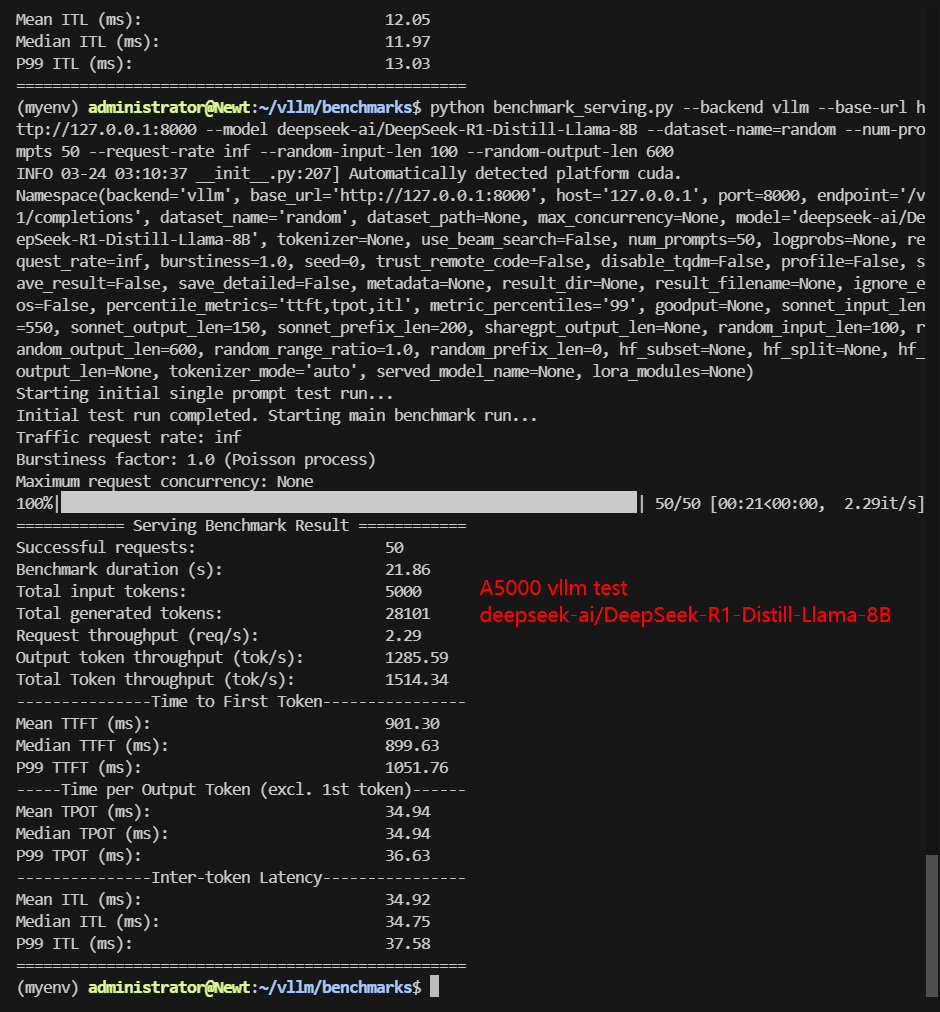
Task: Click the INFO 'Automatically detected platform cuda' line
Action: click(x=349, y=173)
